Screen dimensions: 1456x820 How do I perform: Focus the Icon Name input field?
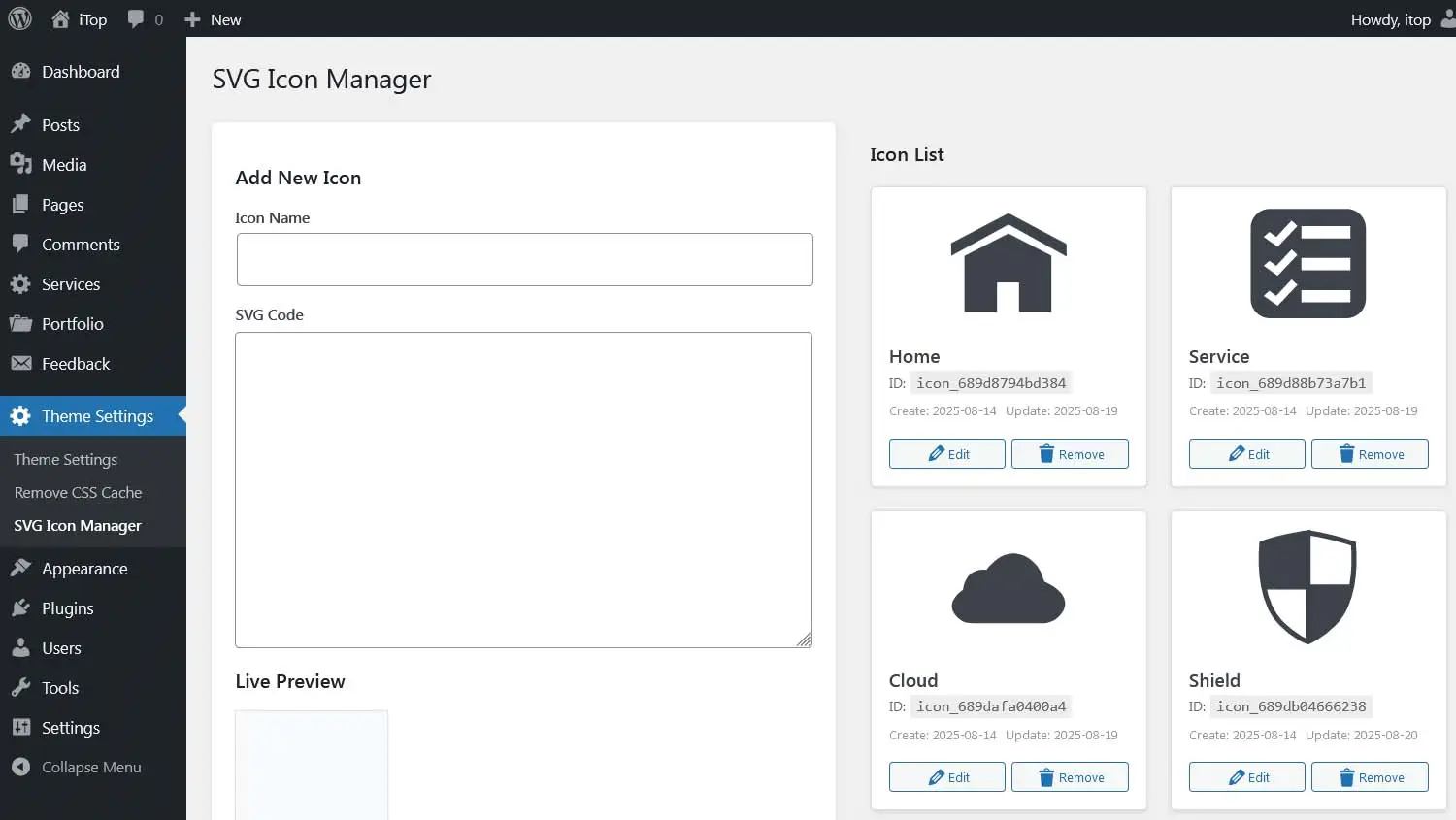pyautogui.click(x=524, y=259)
